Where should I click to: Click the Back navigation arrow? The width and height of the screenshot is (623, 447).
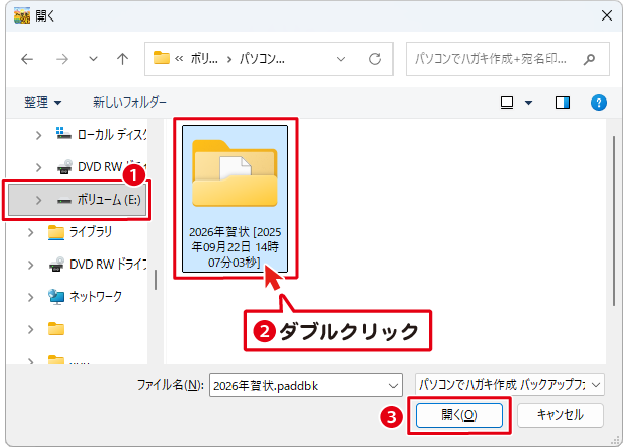click(27, 58)
